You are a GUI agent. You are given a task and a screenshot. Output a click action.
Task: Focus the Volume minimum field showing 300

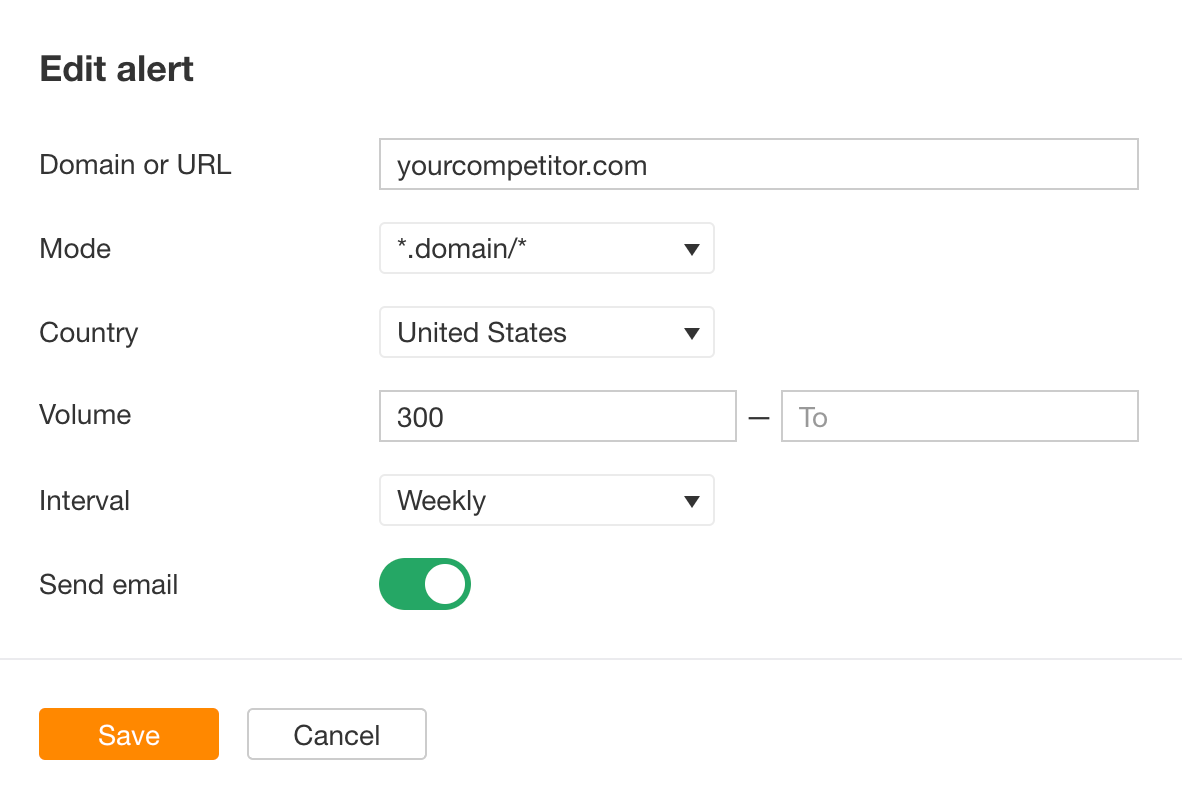(x=557, y=416)
